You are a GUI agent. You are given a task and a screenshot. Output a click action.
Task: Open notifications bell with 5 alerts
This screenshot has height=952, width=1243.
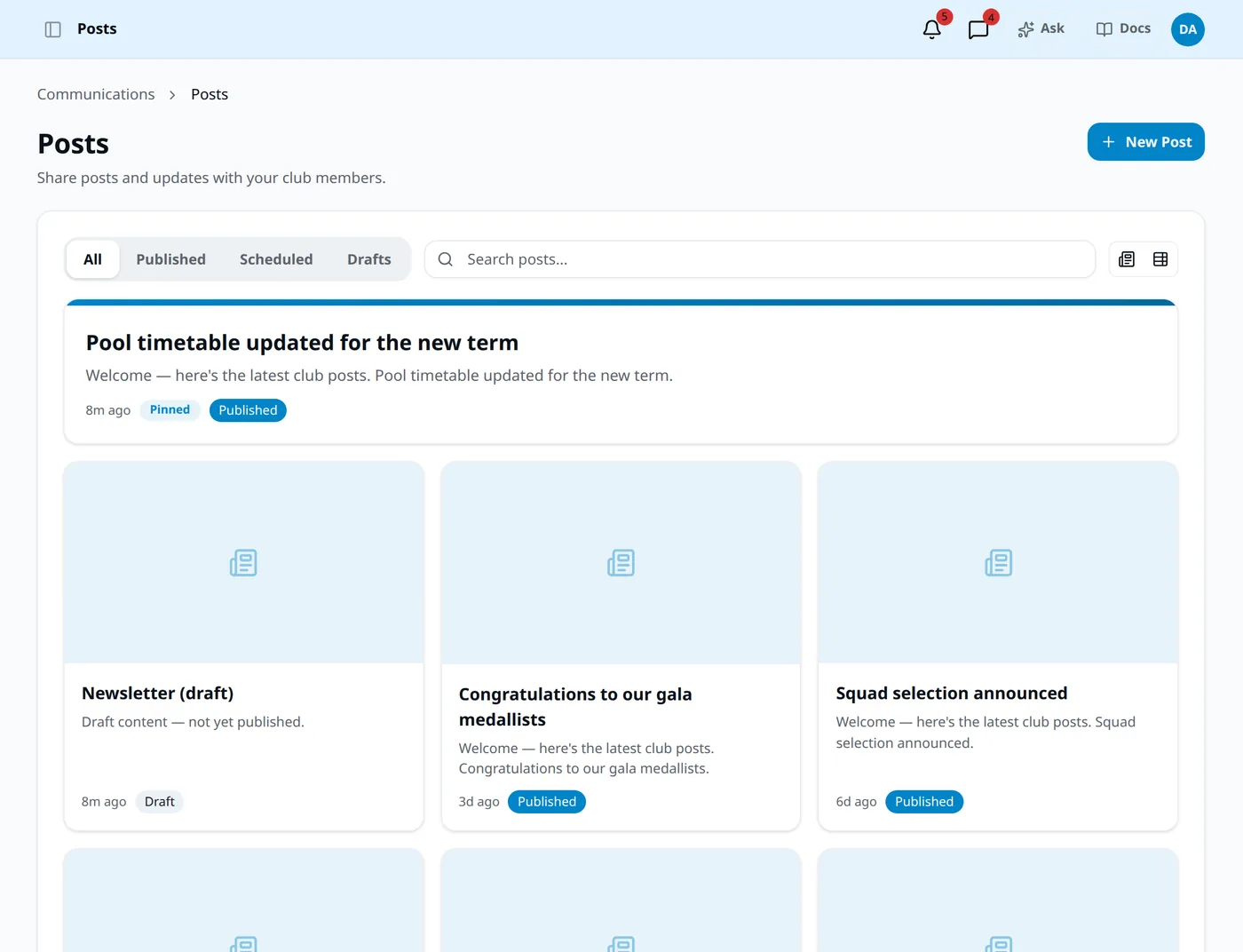click(x=932, y=29)
